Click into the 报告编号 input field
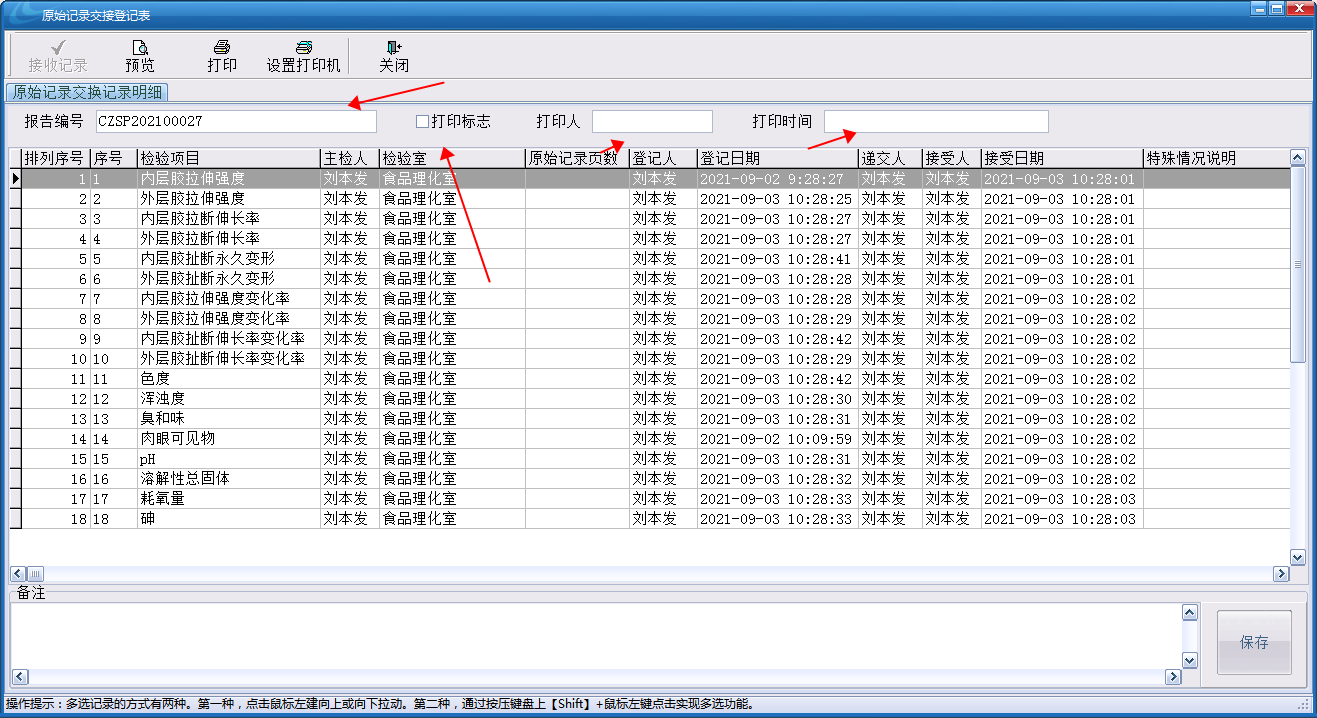Screen dimensions: 1317x718 [x=236, y=122]
